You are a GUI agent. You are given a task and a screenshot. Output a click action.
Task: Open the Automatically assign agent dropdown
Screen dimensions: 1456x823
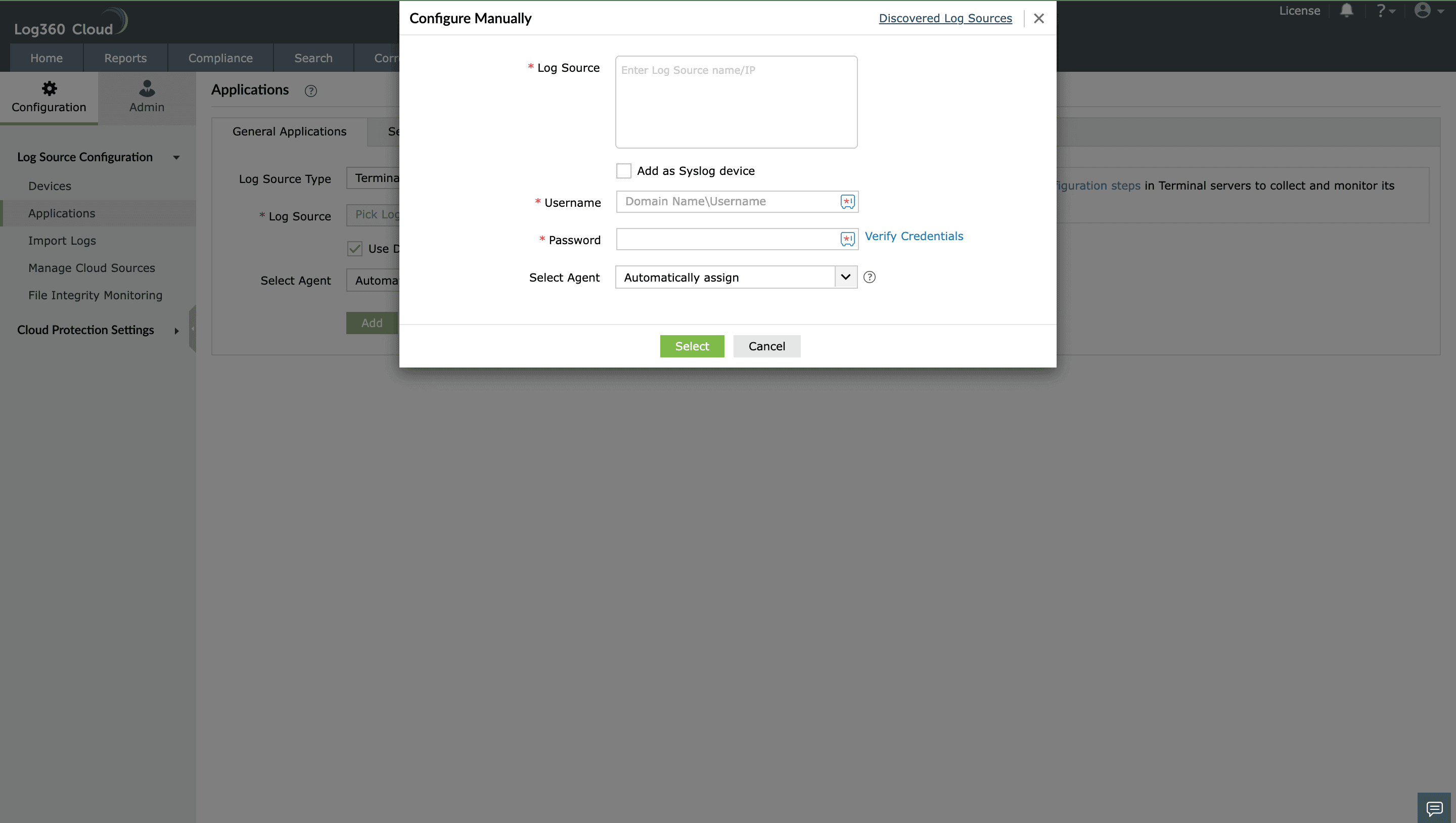[736, 277]
